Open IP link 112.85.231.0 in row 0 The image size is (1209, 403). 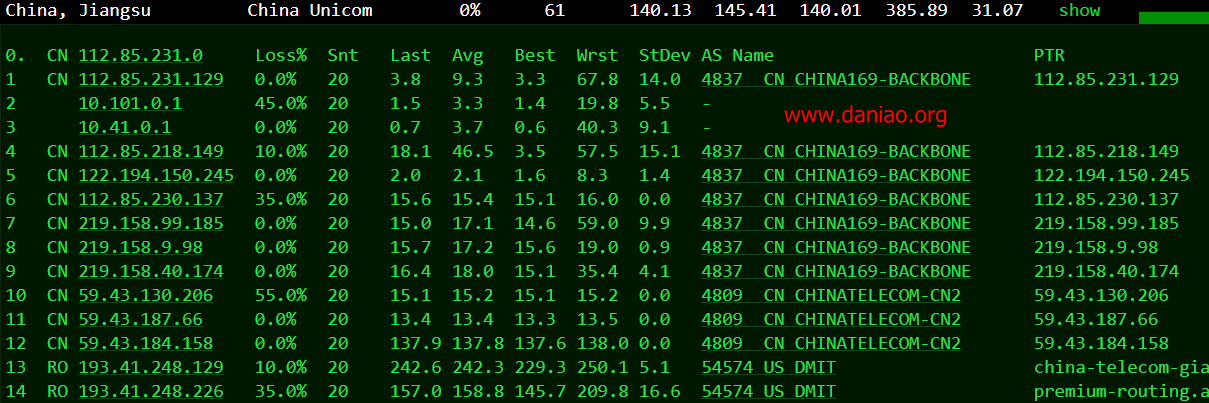pos(141,55)
